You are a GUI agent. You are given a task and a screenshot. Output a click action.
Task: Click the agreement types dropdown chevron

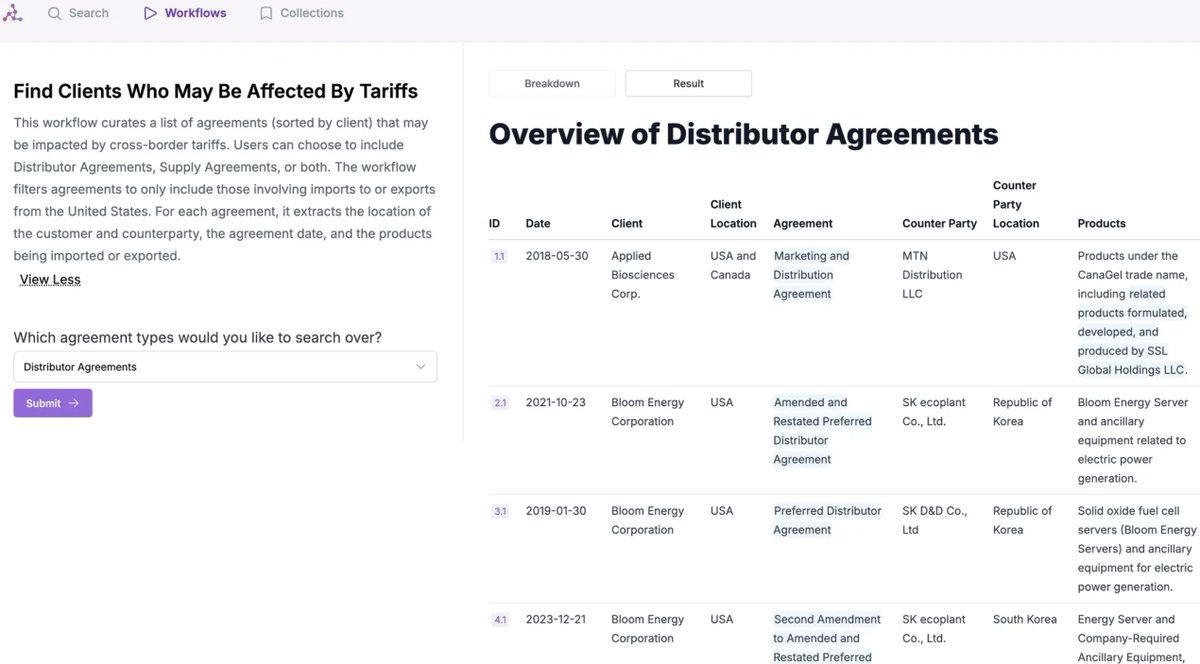pos(421,367)
